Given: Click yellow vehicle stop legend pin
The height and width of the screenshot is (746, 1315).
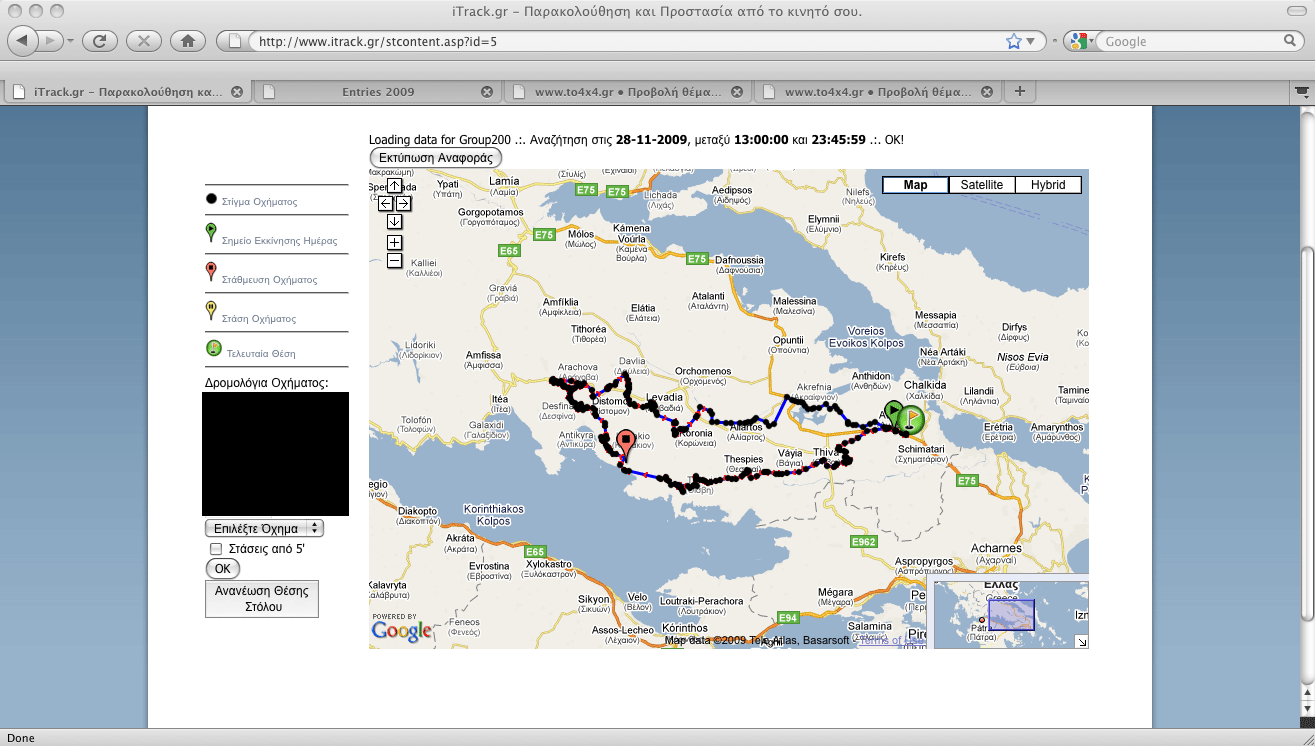Looking at the screenshot, I should pos(211,310).
